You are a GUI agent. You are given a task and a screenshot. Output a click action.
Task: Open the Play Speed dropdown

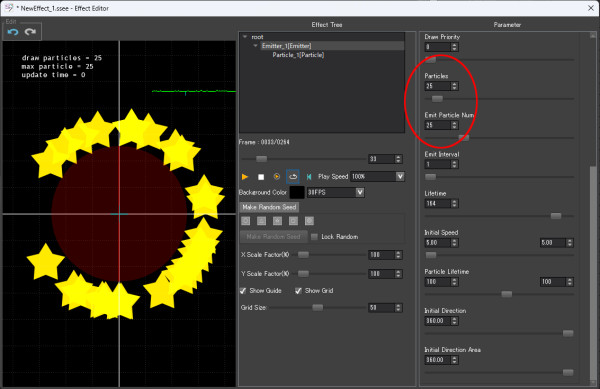[x=400, y=176]
